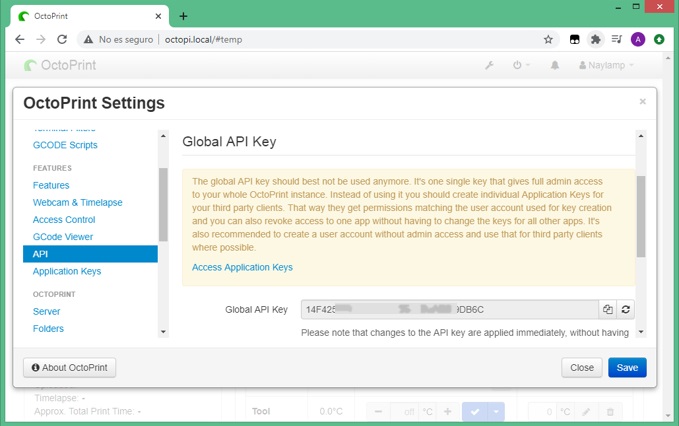Copy the Global API Key to clipboard
This screenshot has width=679, height=426.
pos(607,310)
